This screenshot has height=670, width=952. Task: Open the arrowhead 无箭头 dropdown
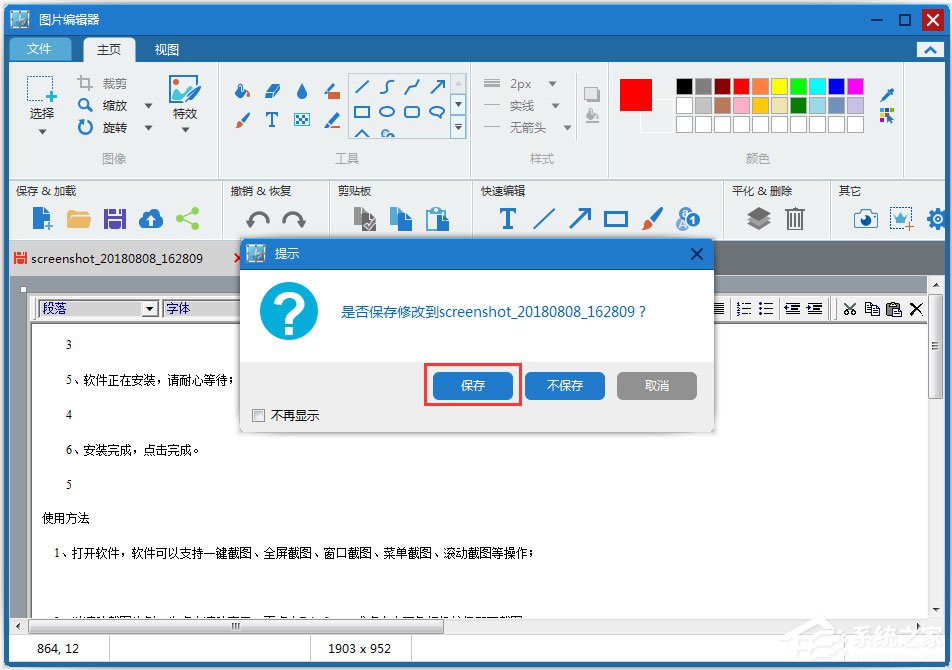point(568,127)
